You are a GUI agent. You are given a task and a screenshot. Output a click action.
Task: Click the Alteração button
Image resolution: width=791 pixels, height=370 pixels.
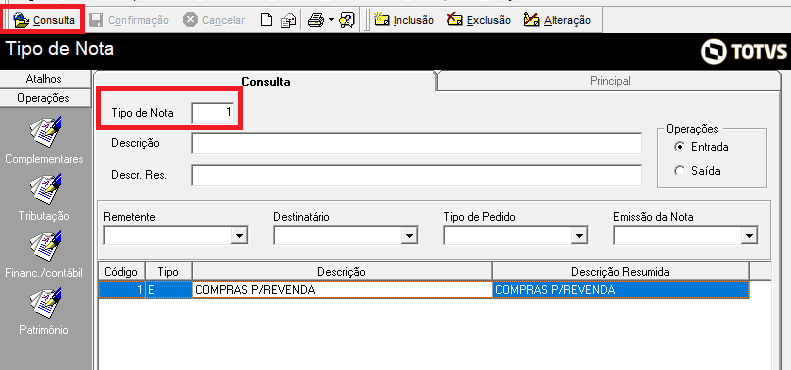557,20
